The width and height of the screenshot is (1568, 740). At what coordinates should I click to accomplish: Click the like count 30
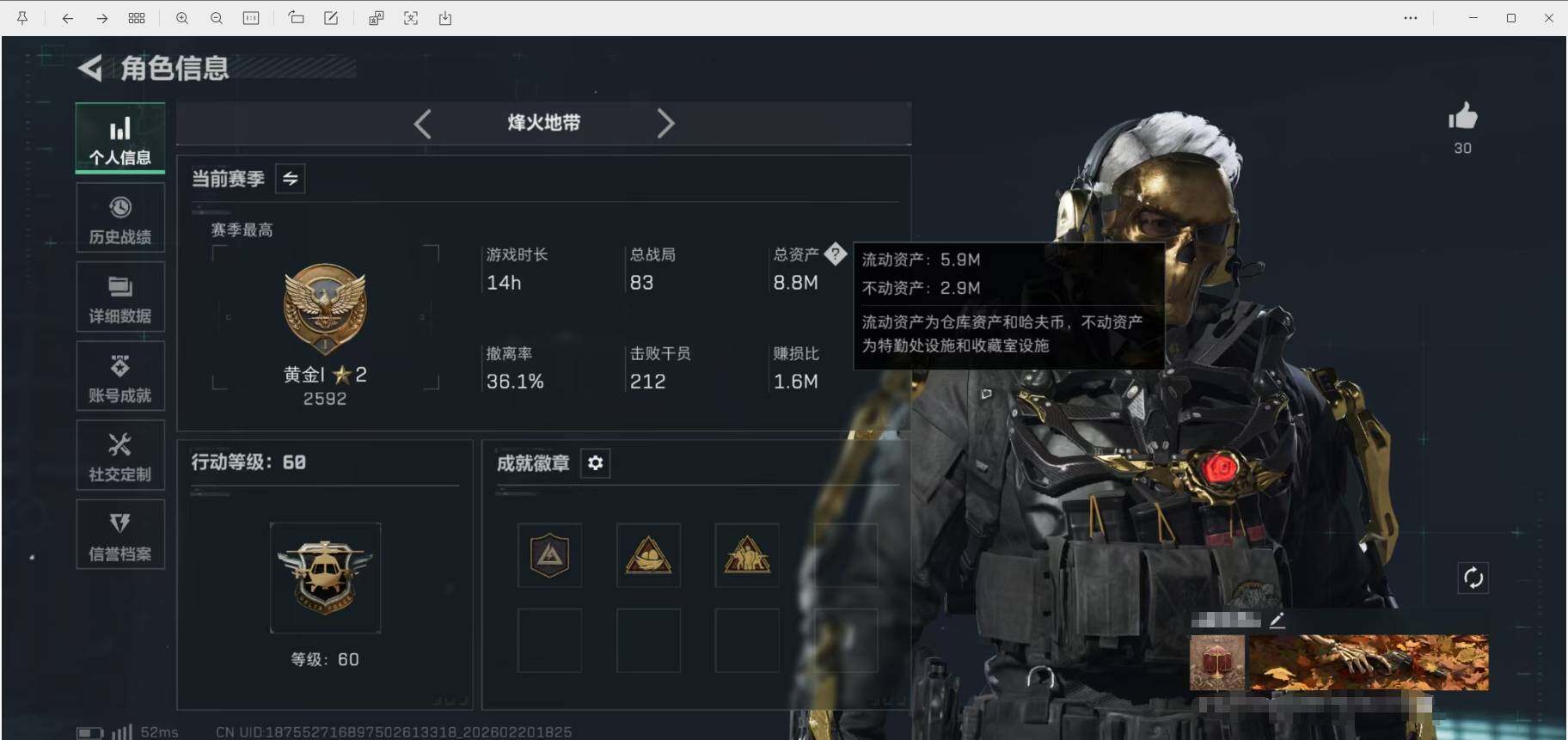[1462, 149]
